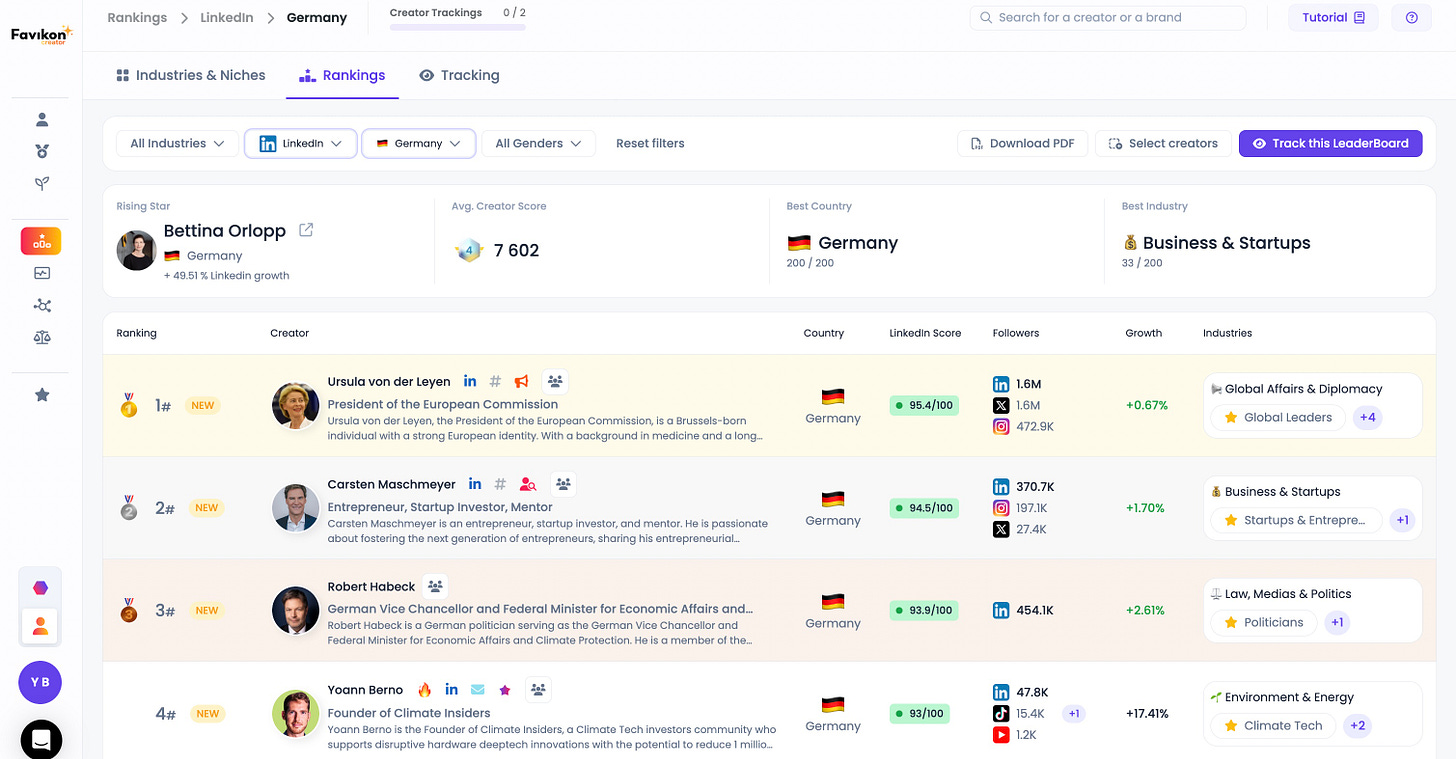
Task: Click the Politicians niche tag
Action: point(1263,622)
